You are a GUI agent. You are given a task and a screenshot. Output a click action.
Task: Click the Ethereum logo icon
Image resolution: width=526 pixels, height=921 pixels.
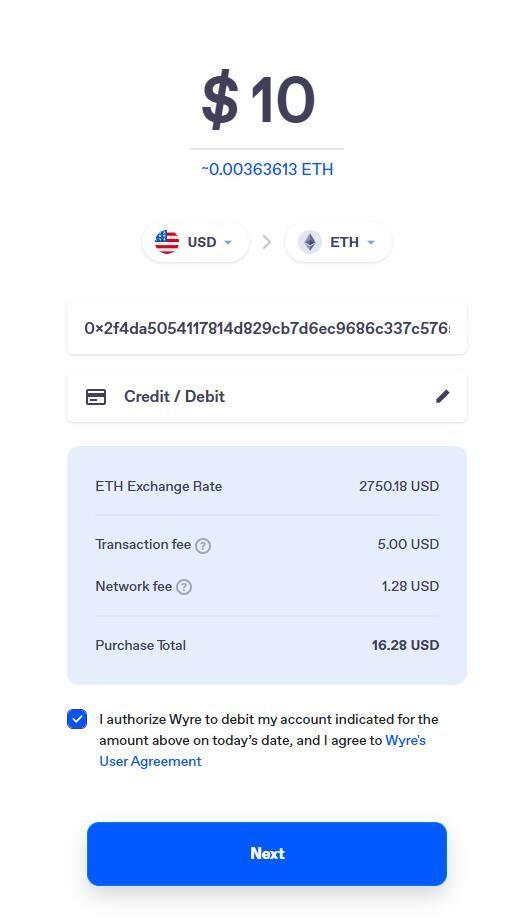tap(309, 242)
